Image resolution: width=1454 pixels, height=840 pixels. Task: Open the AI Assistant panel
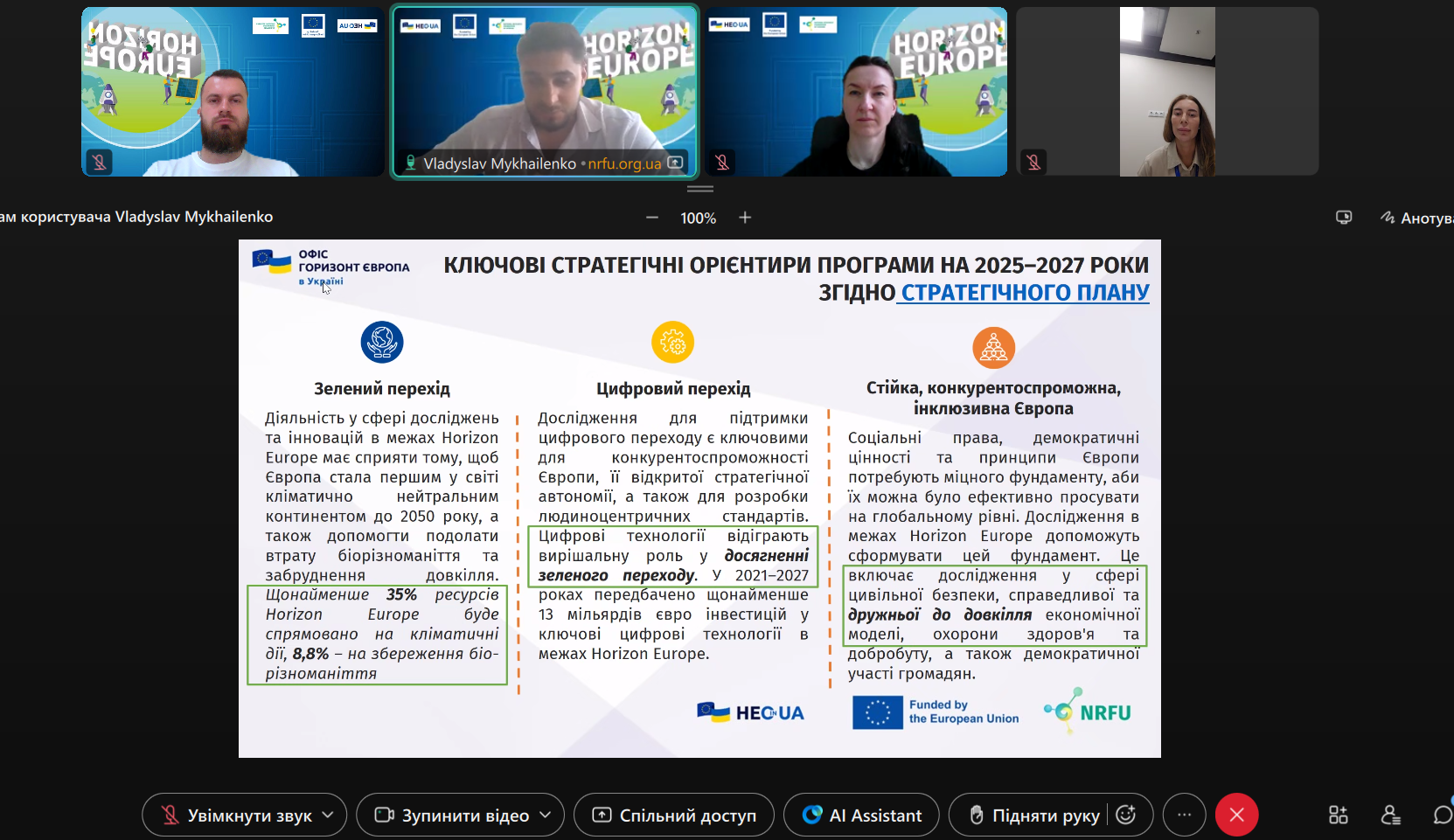pyautogui.click(x=861, y=816)
